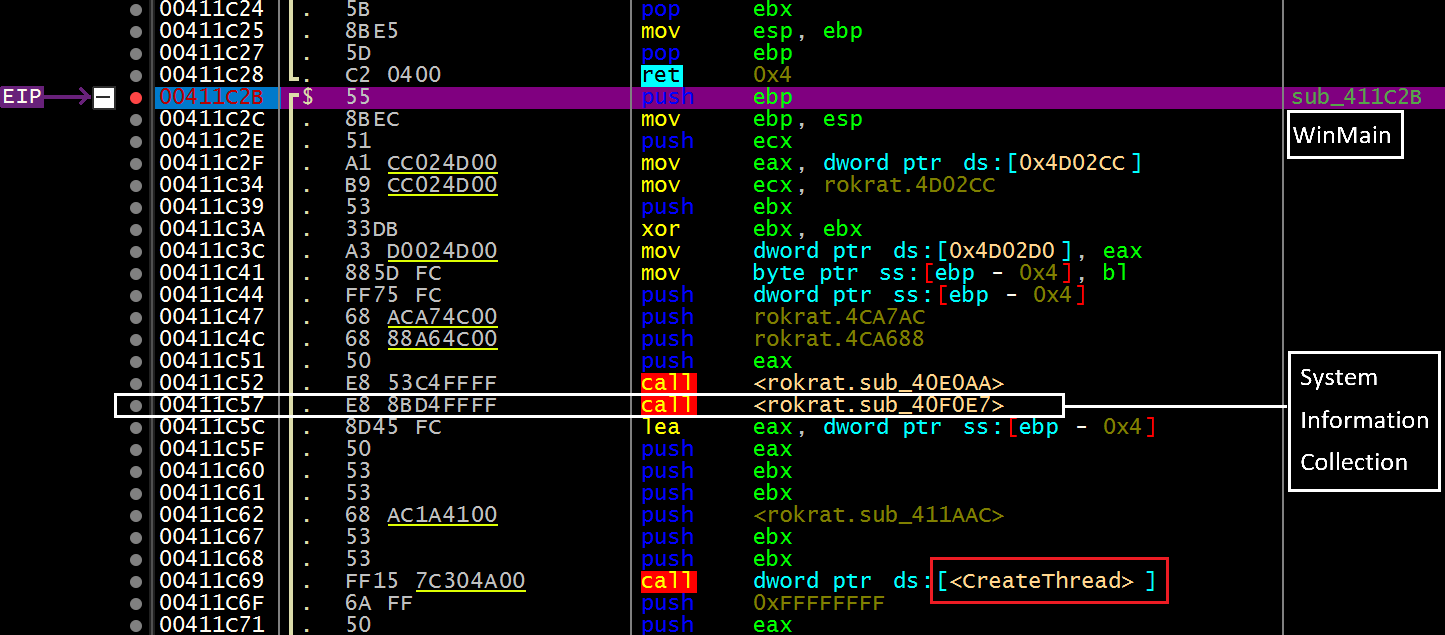This screenshot has width=1445, height=635.
Task: Toggle breakpoint dot beside address 00411C57
Action: pyautogui.click(x=136, y=405)
